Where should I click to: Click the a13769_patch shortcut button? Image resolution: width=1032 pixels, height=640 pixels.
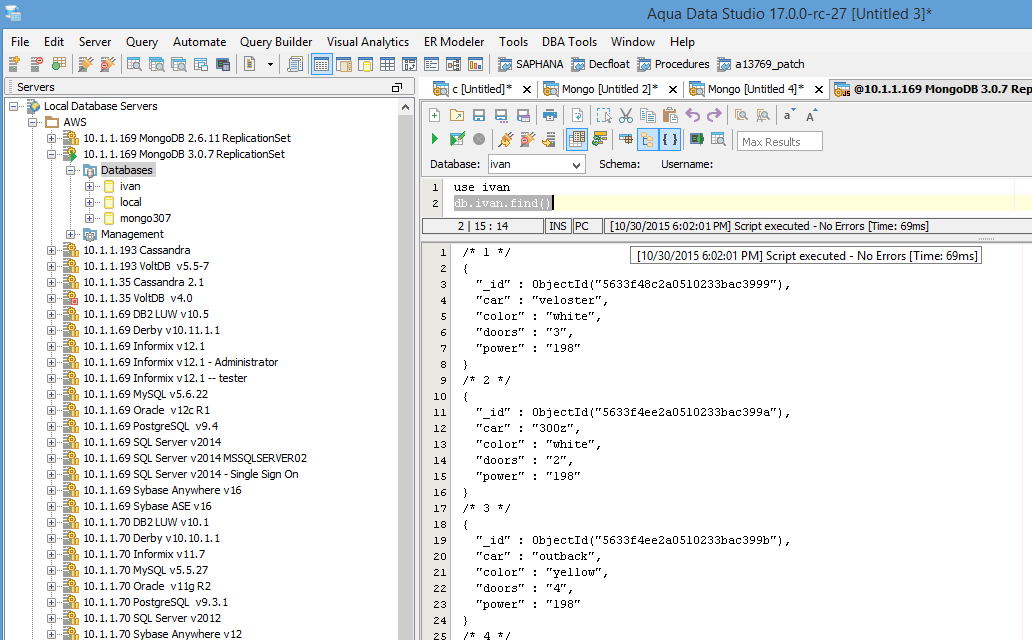(761, 64)
